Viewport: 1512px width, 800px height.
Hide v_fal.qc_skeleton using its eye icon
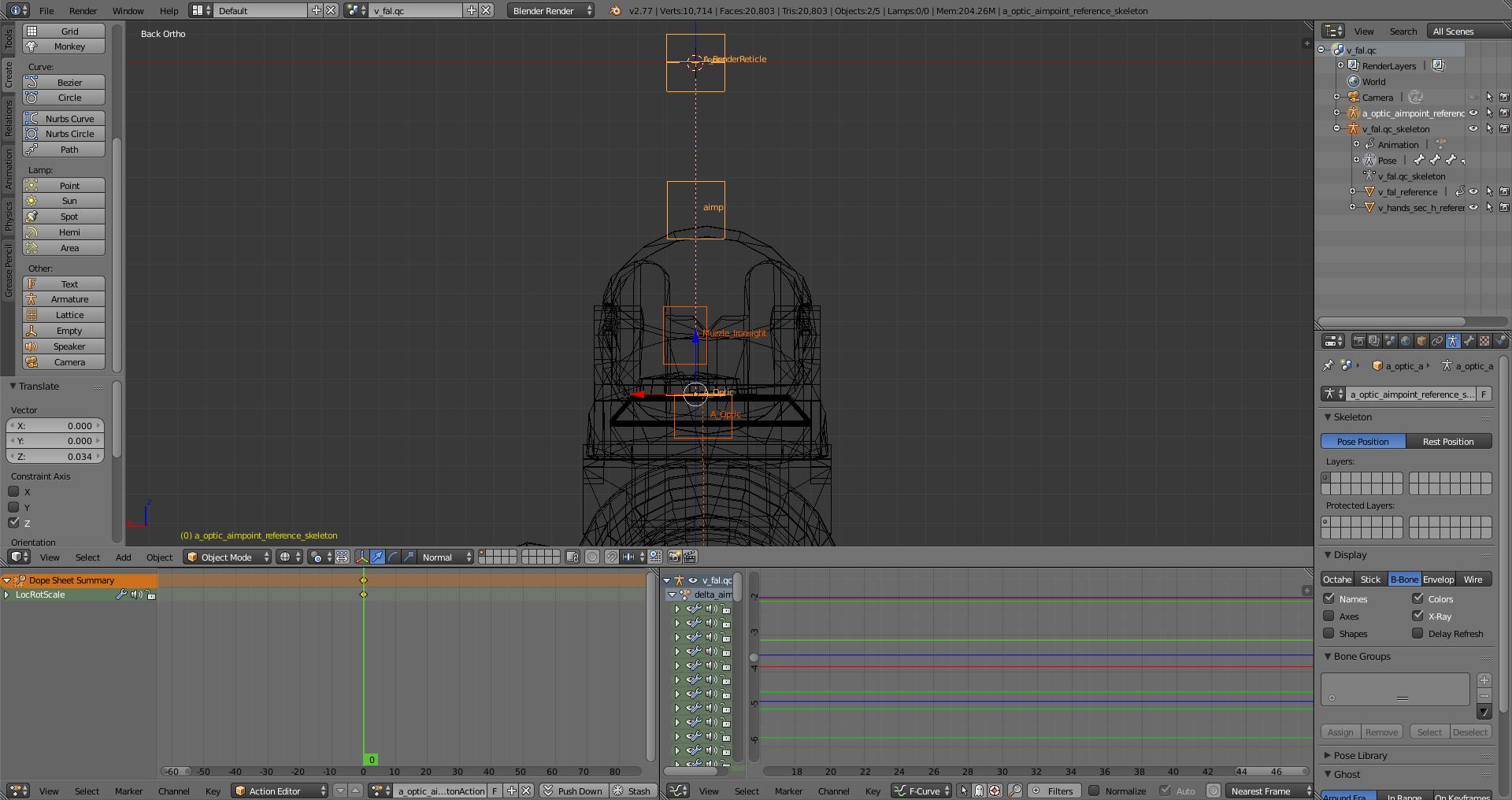point(1473,129)
